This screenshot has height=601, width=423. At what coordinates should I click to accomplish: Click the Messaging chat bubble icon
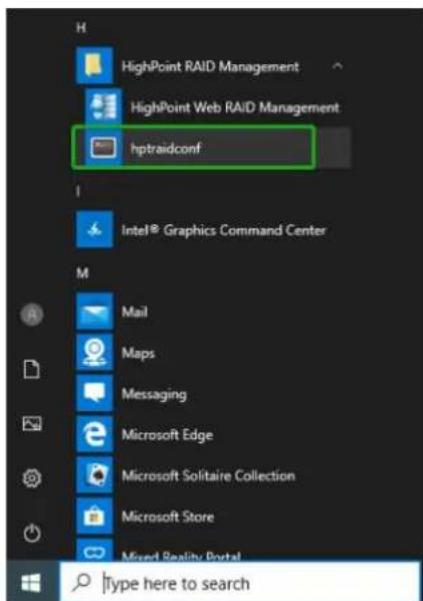[x=95, y=393]
